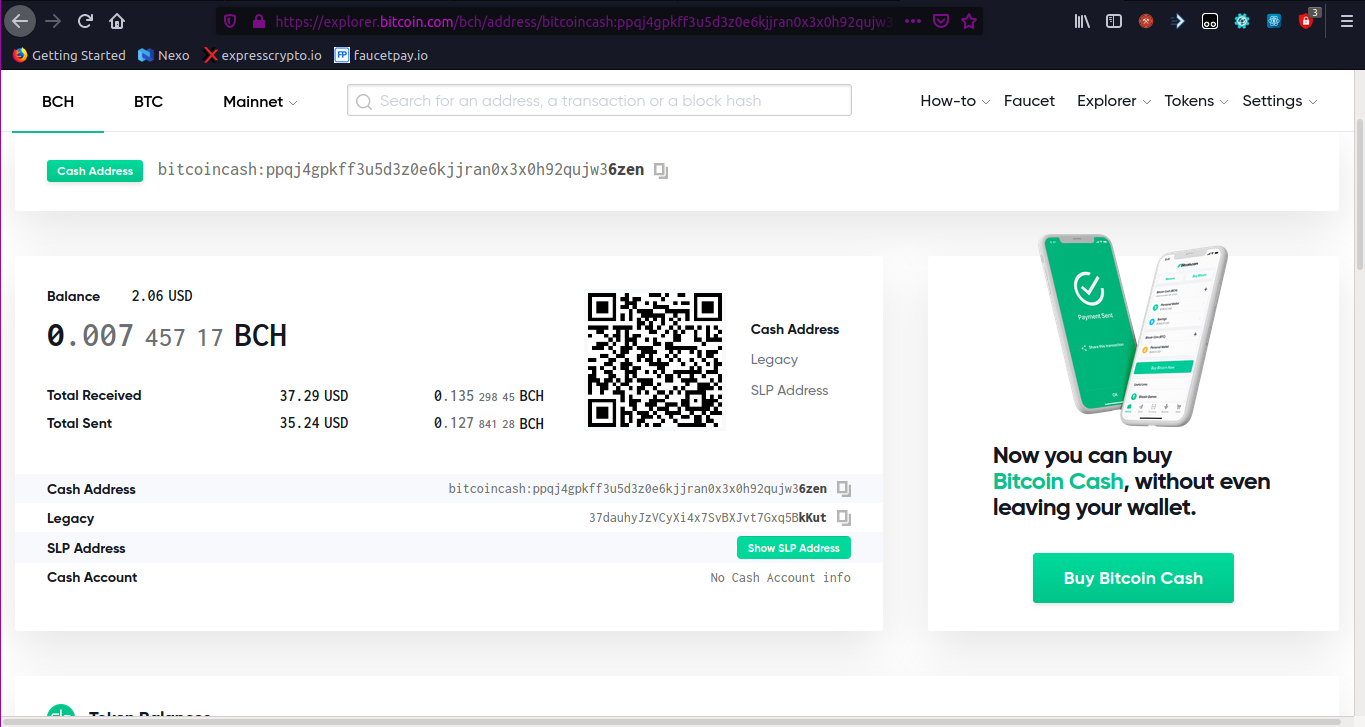The height and width of the screenshot is (727, 1365).
Task: Click the bitcoincash address text in the table row
Action: tap(638, 489)
